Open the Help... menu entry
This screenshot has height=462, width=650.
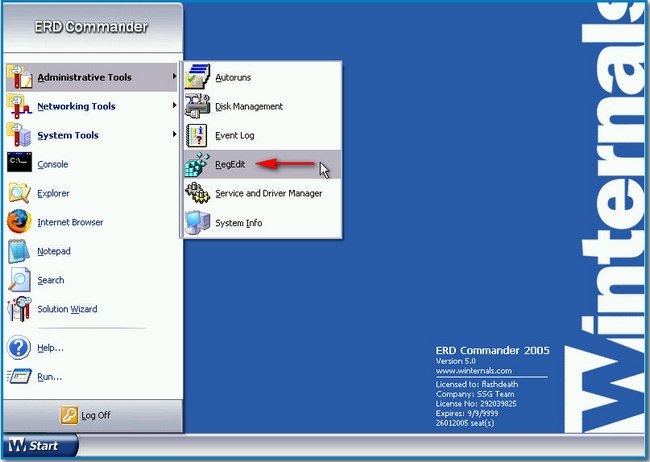(50, 348)
